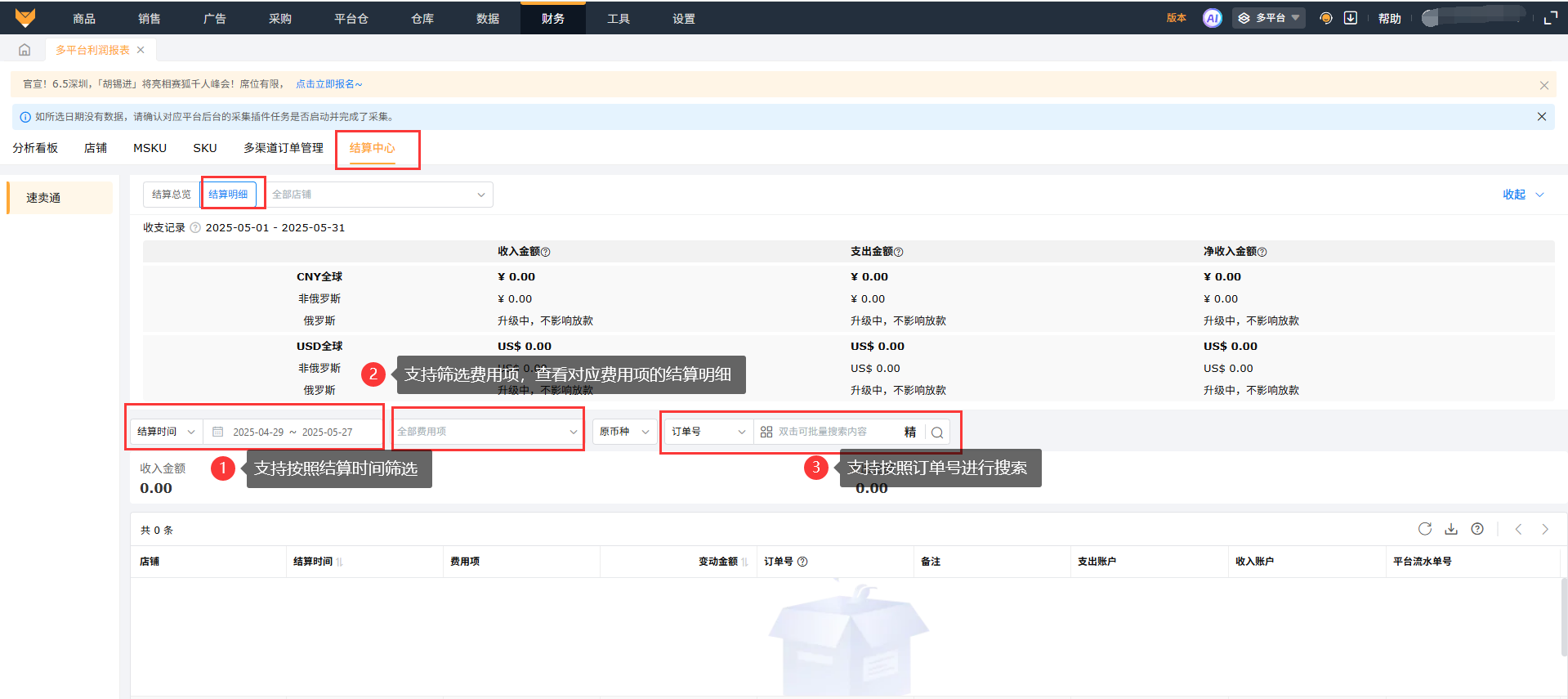Open the AI assistant icon
Viewport: 1568px width, 699px height.
1213,18
